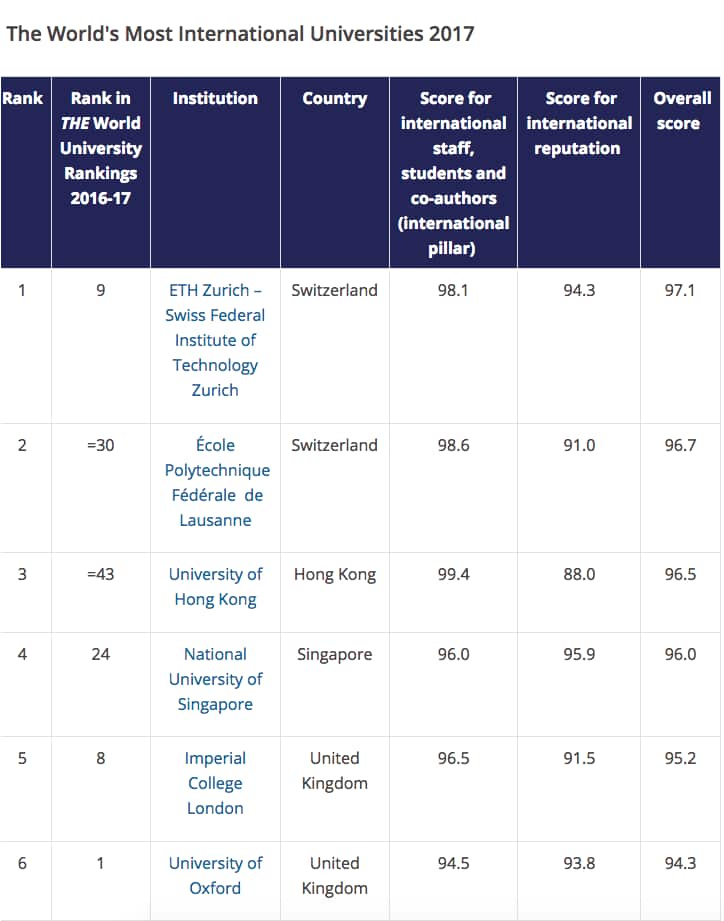The height and width of the screenshot is (921, 724).
Task: Open the University of Oxford link
Action: 215,875
